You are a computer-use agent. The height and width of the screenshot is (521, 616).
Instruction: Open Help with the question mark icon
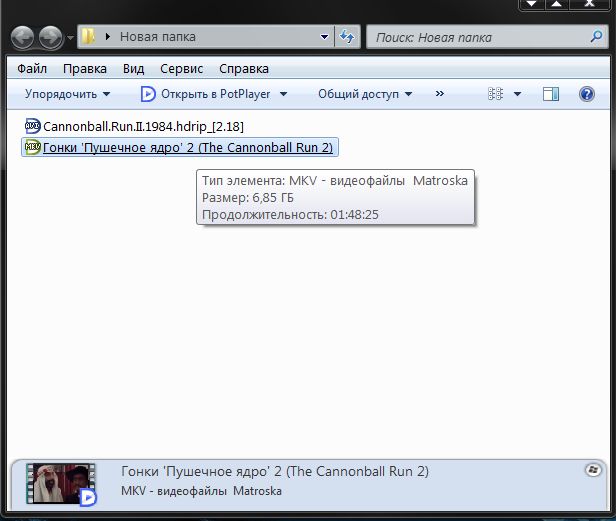coord(587,94)
